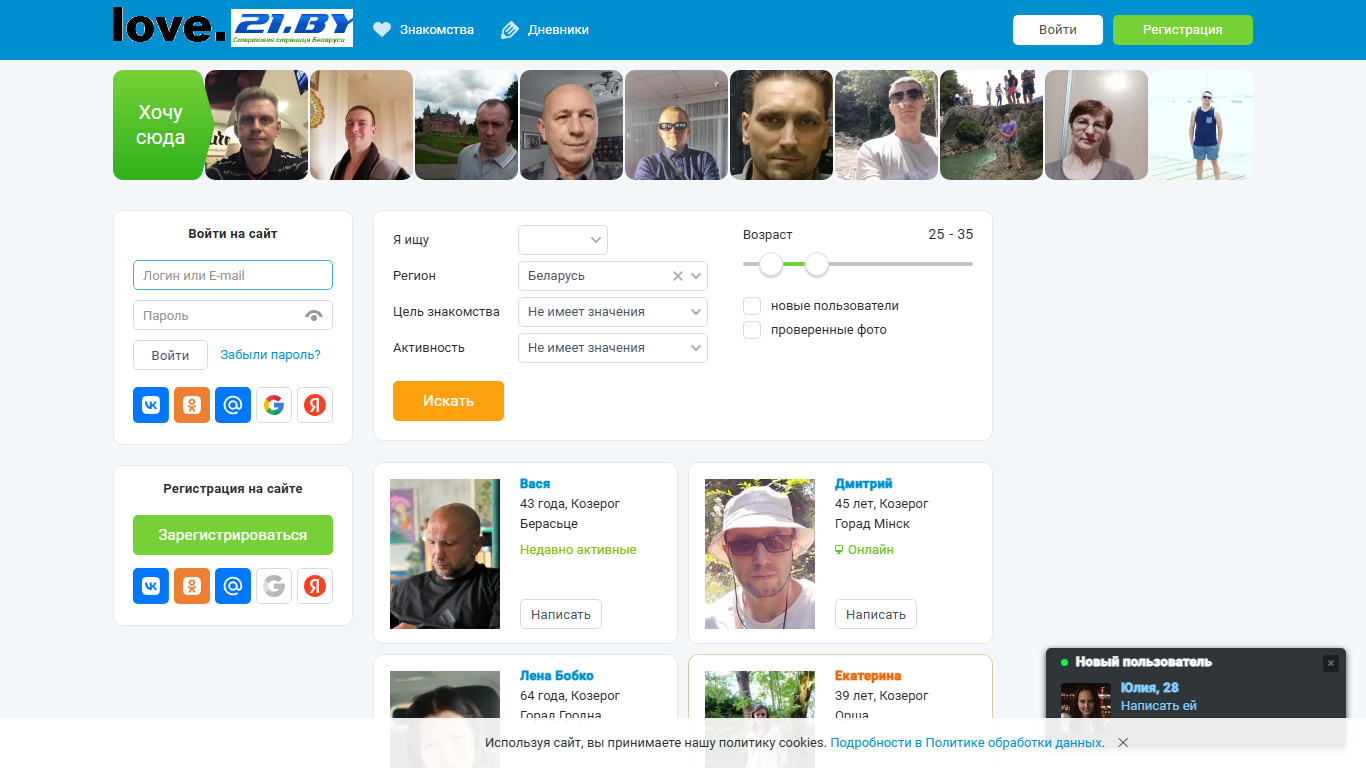1366x768 pixels.
Task: Focus the Логин или E-mail field
Action: coord(233,275)
